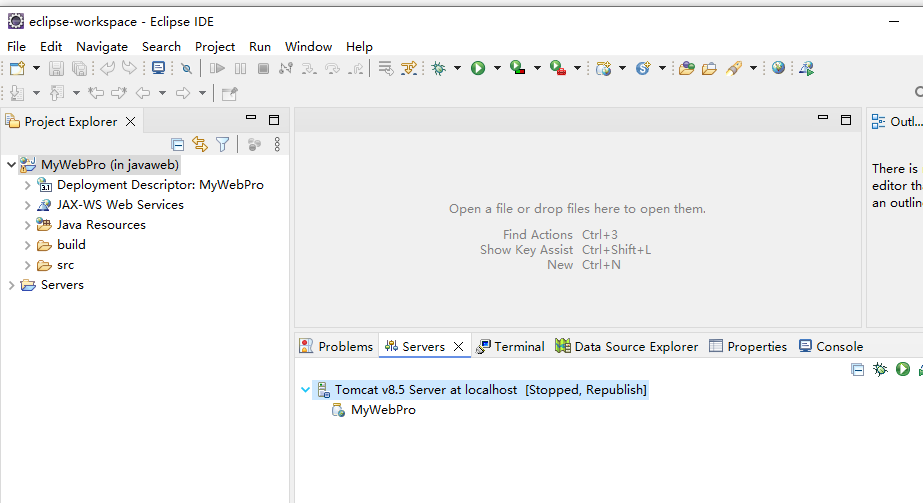Screen dimensions: 923x503
Task: Expand the Java Resources node
Action: (x=27, y=225)
